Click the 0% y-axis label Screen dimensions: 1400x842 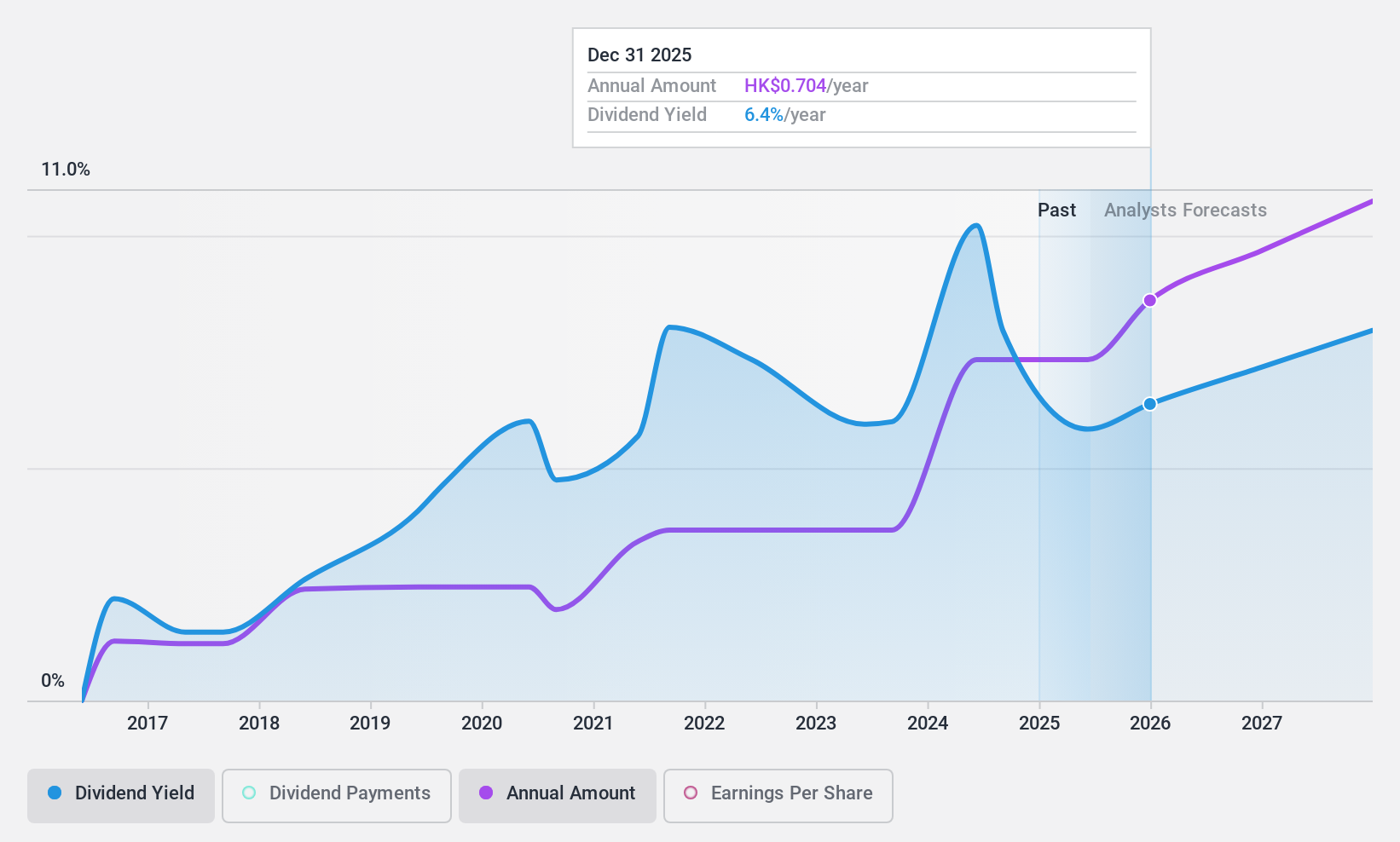point(53,681)
